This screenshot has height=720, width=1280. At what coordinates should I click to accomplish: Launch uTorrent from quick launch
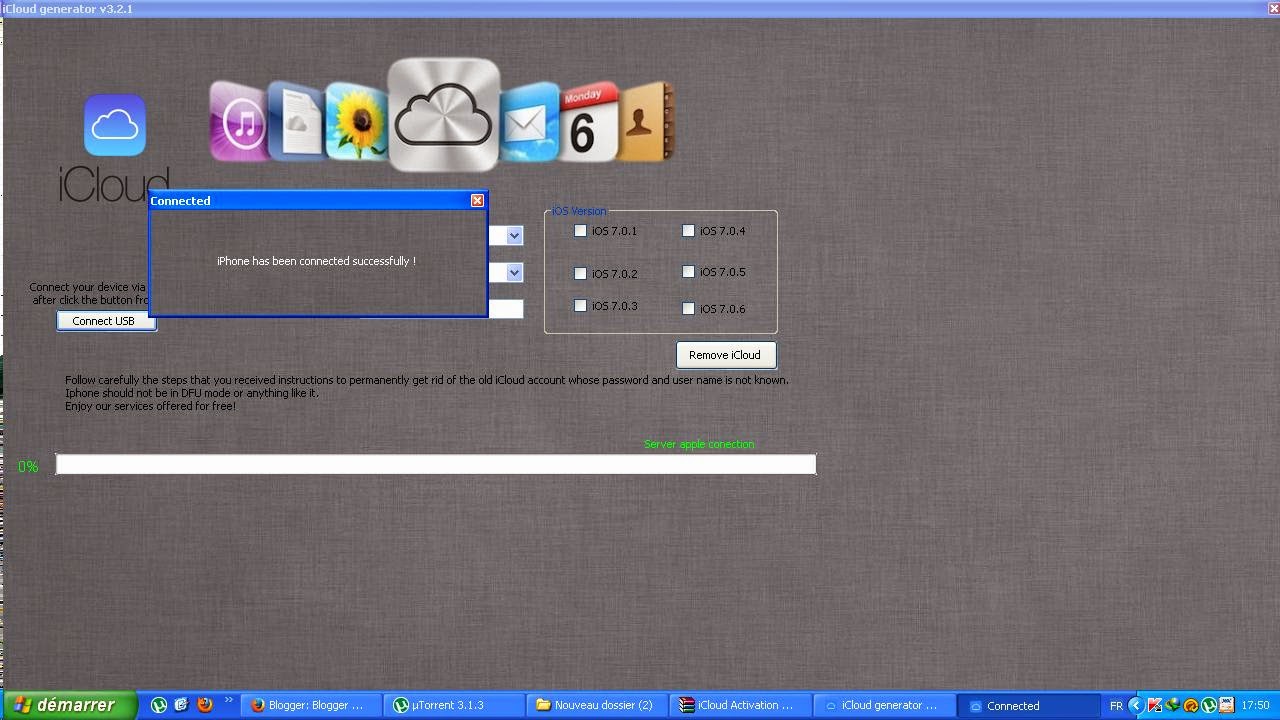159,705
